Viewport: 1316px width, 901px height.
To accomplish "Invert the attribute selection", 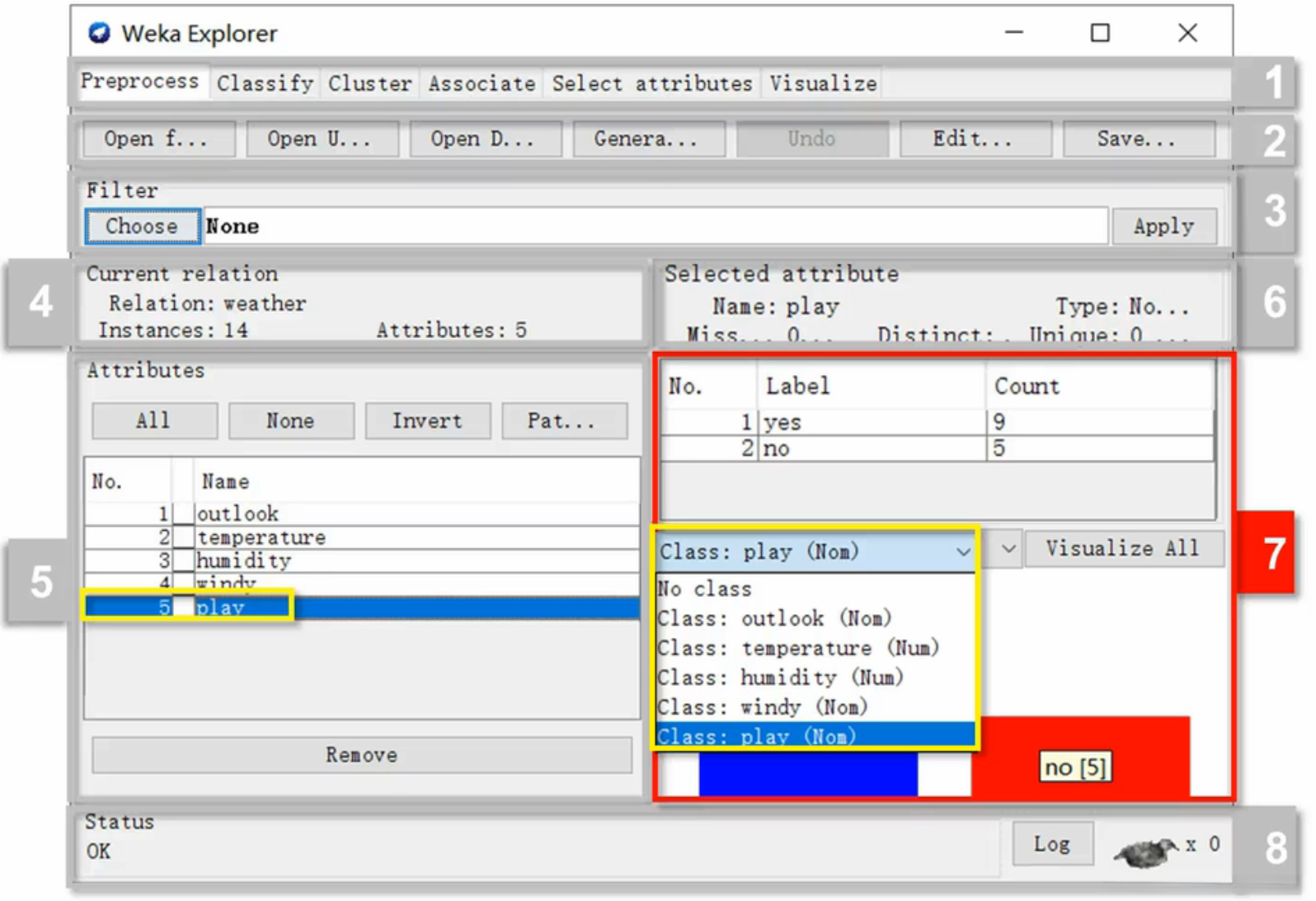I will tap(428, 420).
